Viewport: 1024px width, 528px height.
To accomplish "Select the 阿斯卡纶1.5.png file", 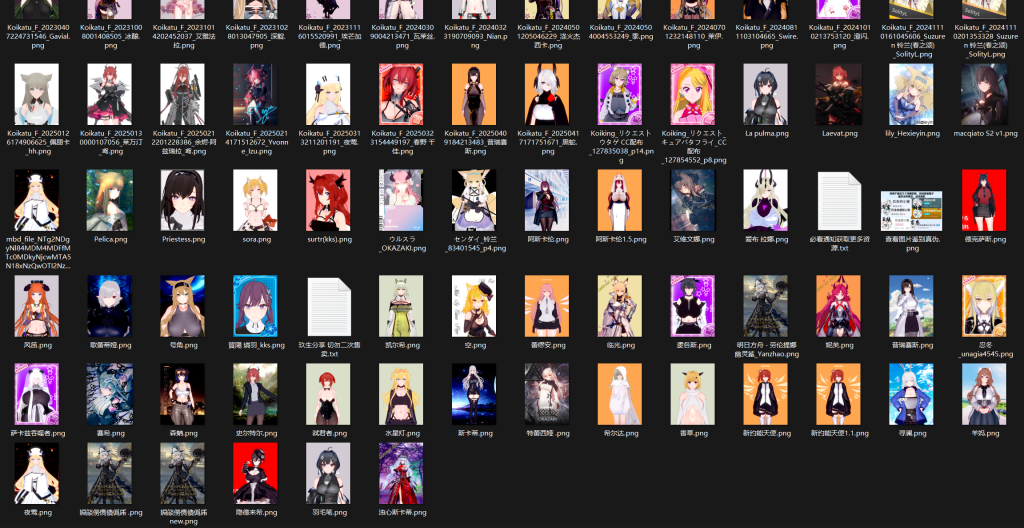I will pyautogui.click(x=620, y=200).
